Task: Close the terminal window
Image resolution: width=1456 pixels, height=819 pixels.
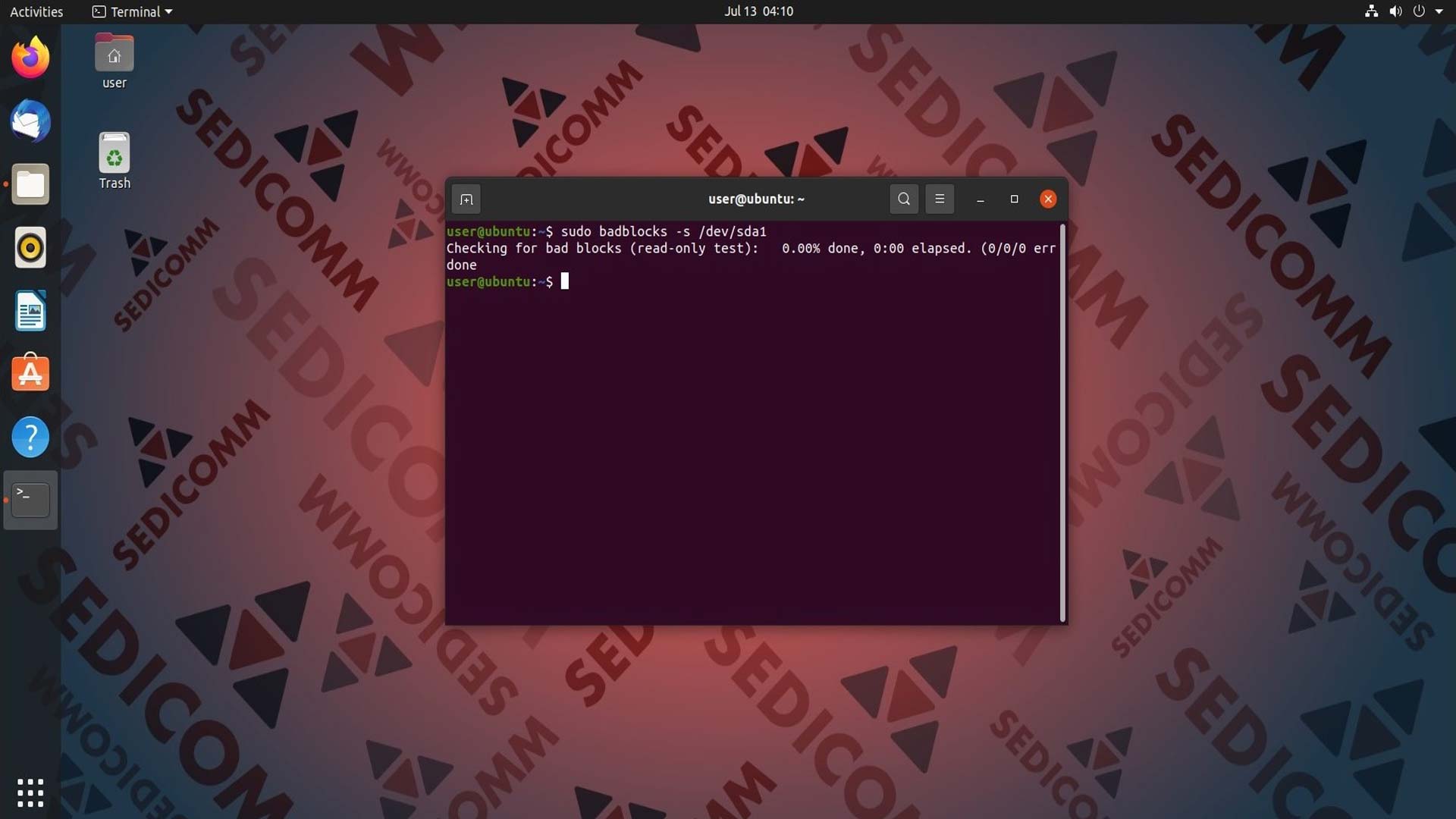Action: (x=1048, y=199)
